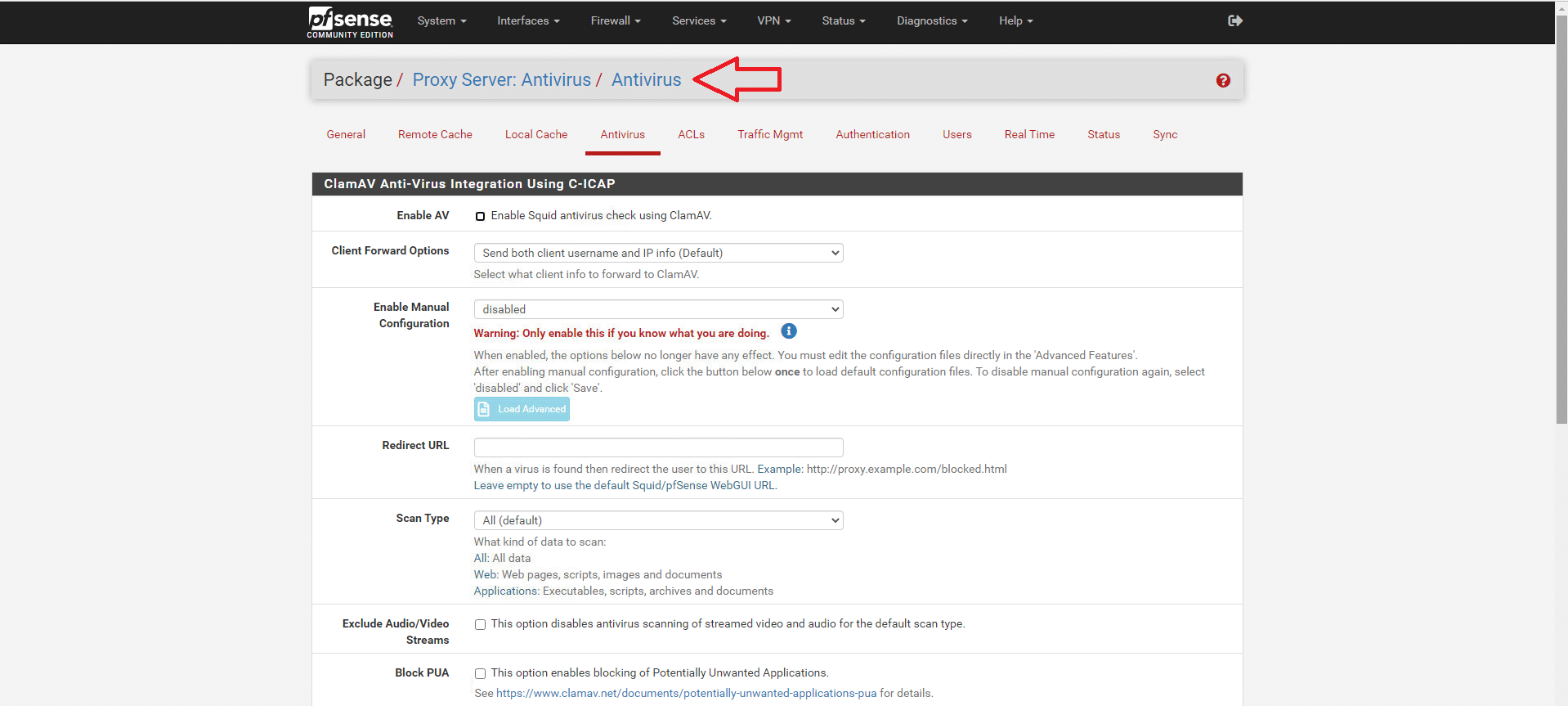This screenshot has height=706, width=1568.
Task: Click the red Warning text
Action: (x=621, y=333)
